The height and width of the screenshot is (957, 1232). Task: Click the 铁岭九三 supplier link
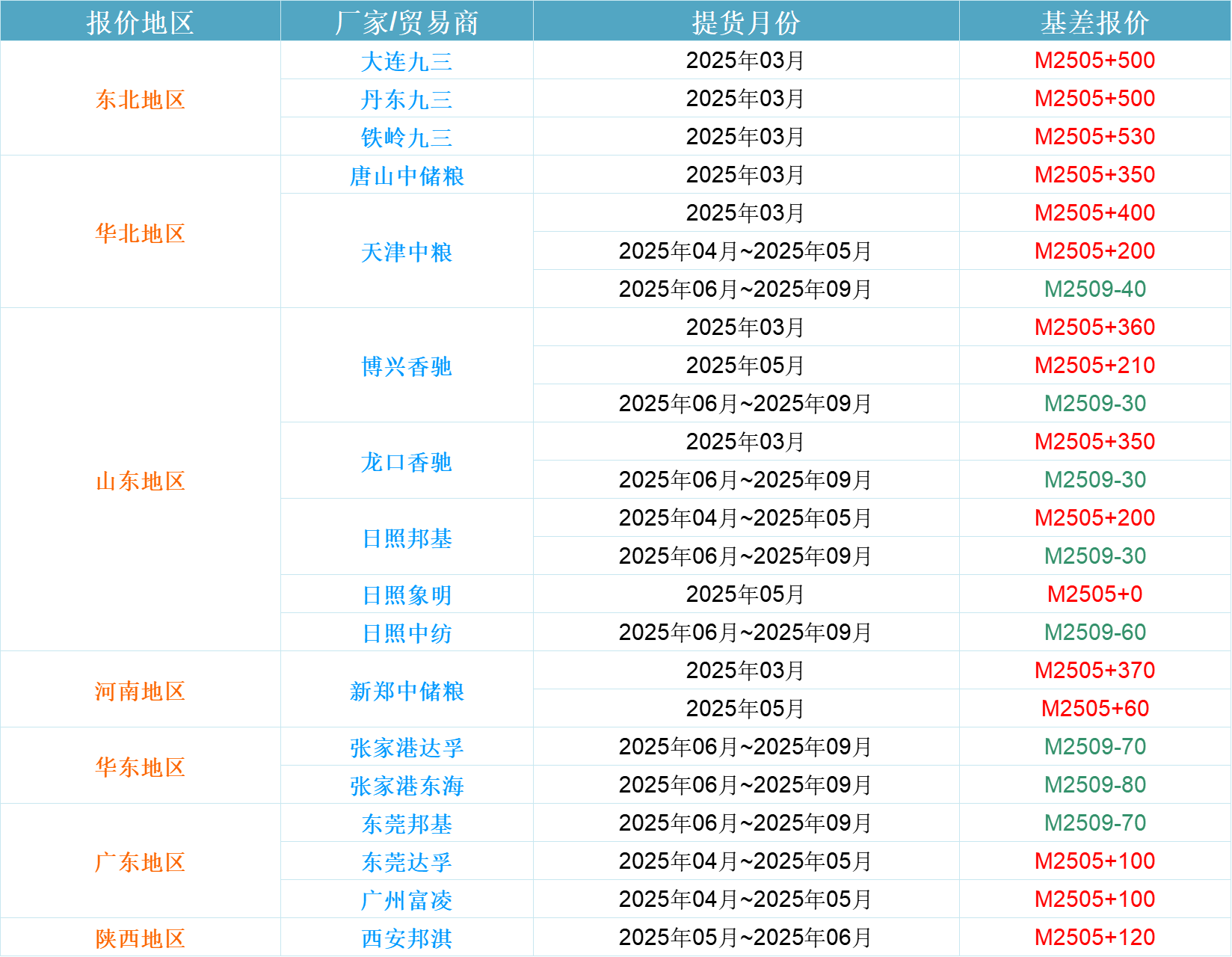point(407,138)
